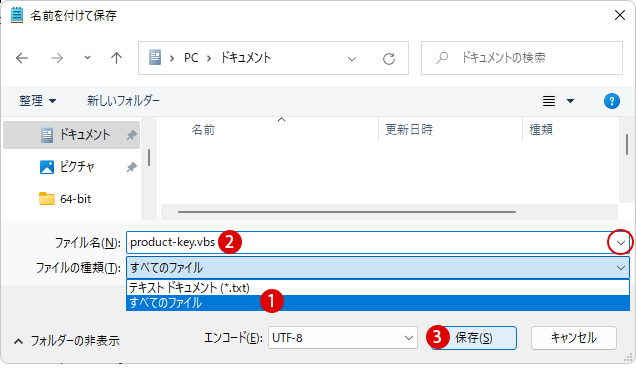Unpin ピクチャ pin icon
This screenshot has width=636, height=392.
pyautogui.click(x=131, y=167)
